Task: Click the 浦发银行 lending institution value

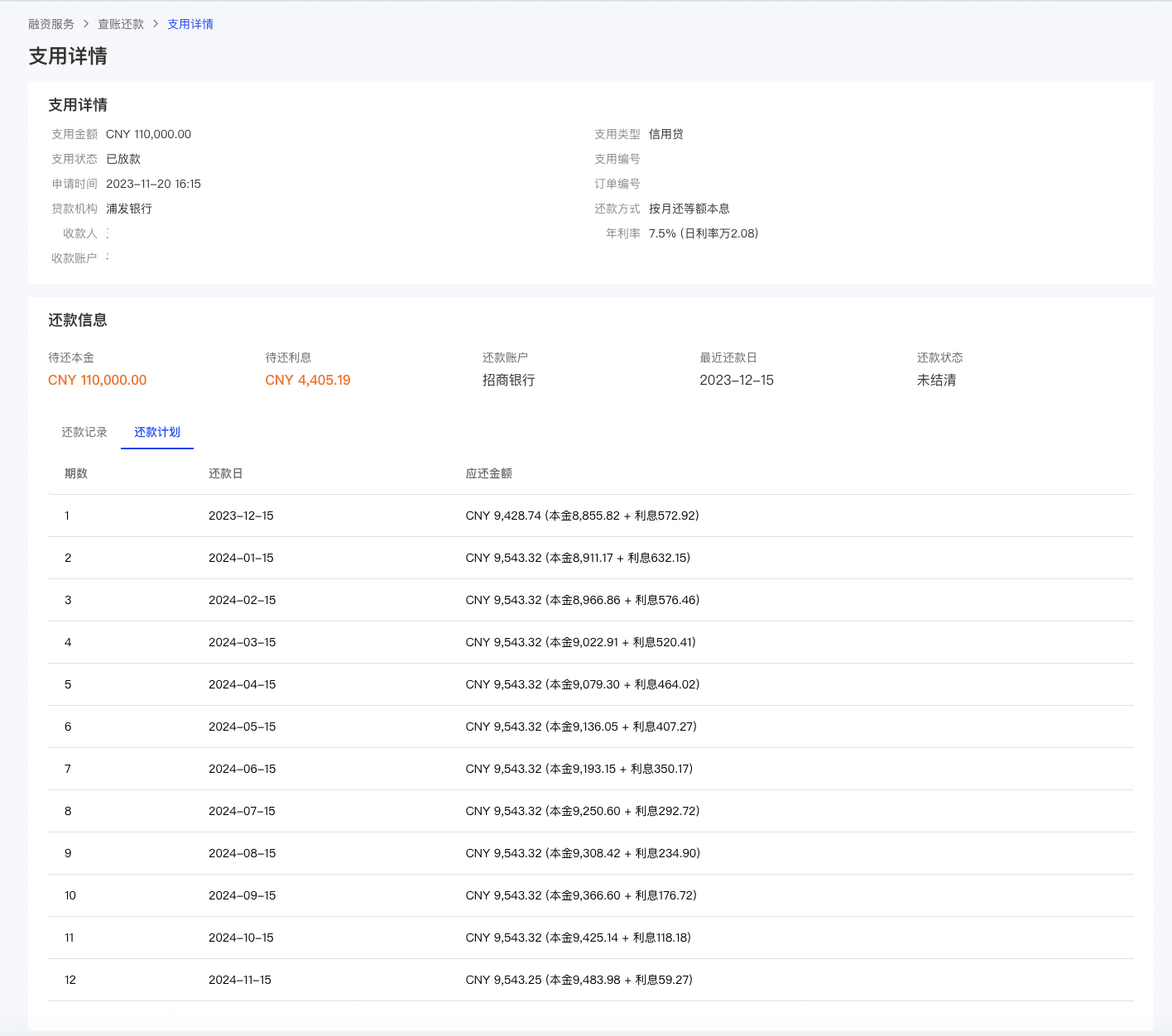Action: click(129, 209)
